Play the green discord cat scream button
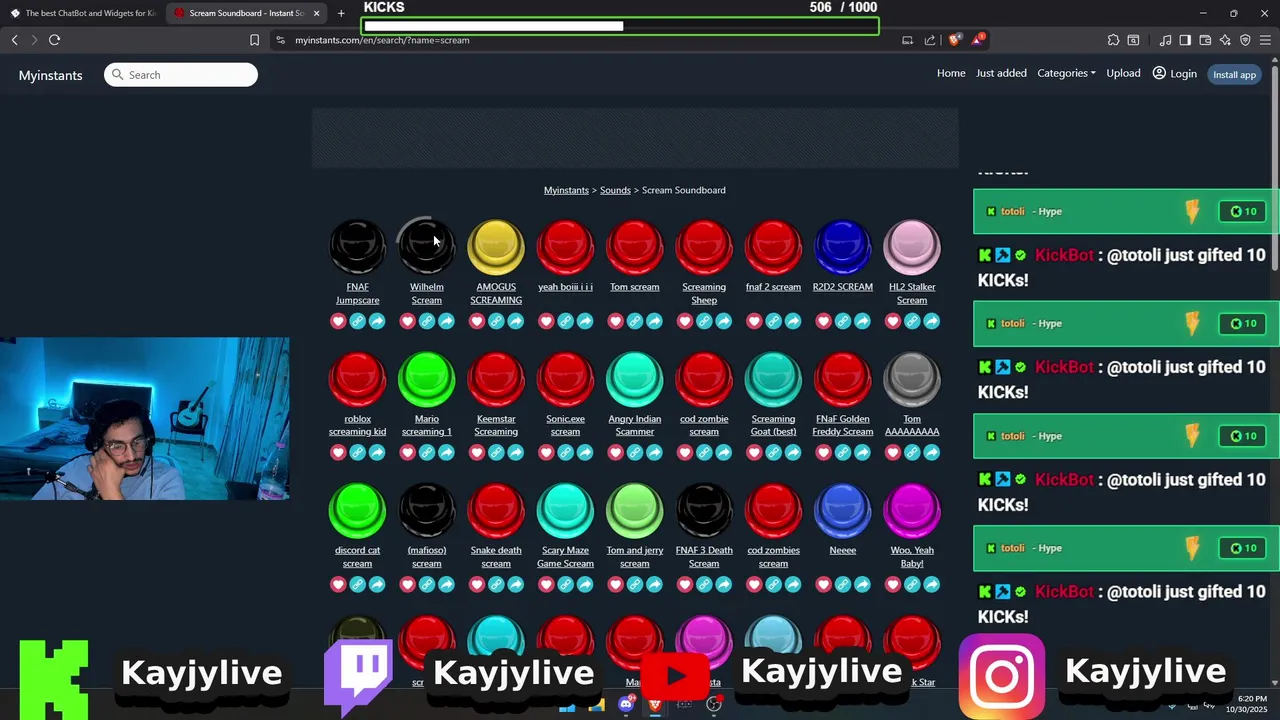 click(x=357, y=511)
